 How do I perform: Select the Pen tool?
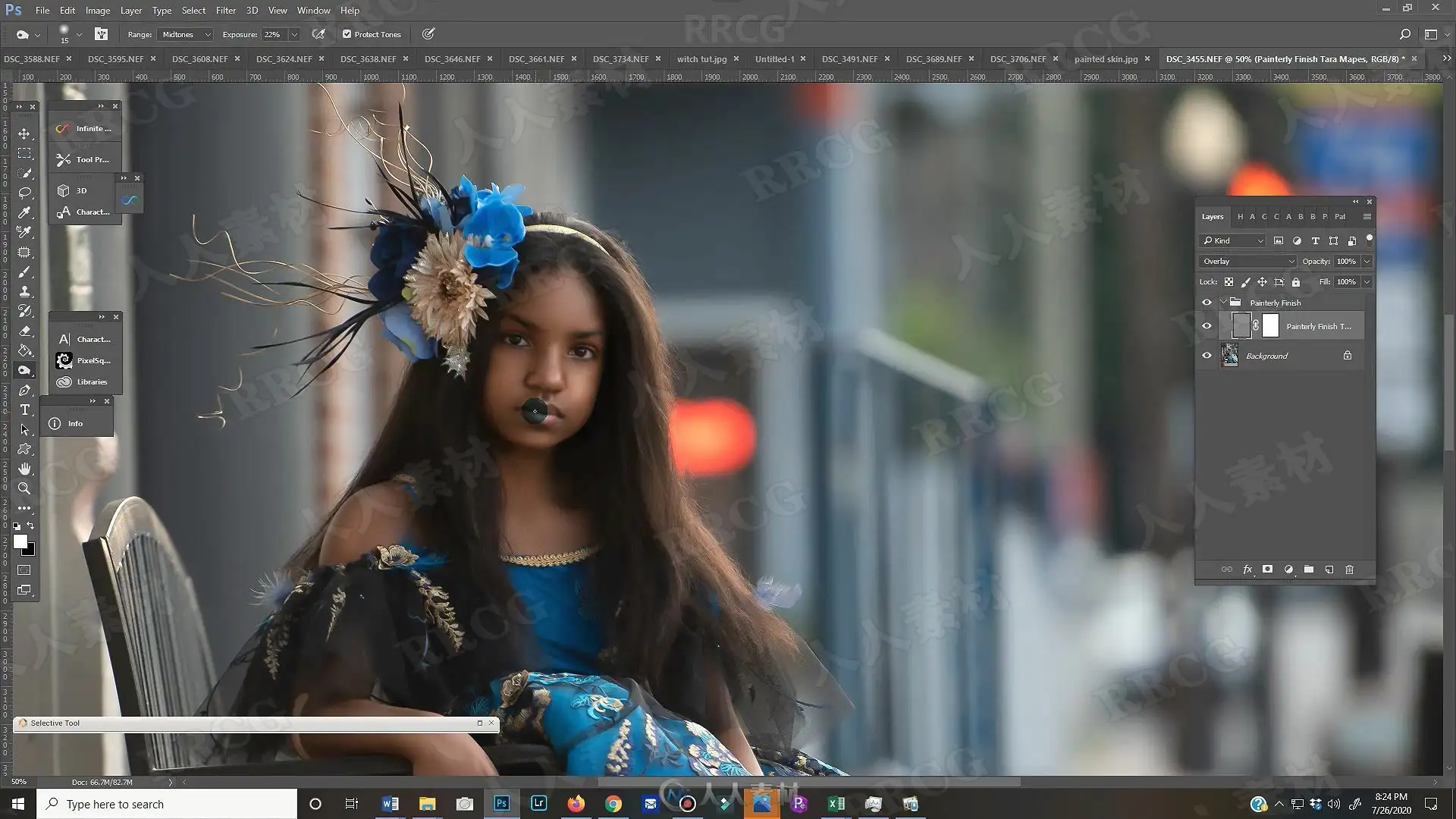24,390
